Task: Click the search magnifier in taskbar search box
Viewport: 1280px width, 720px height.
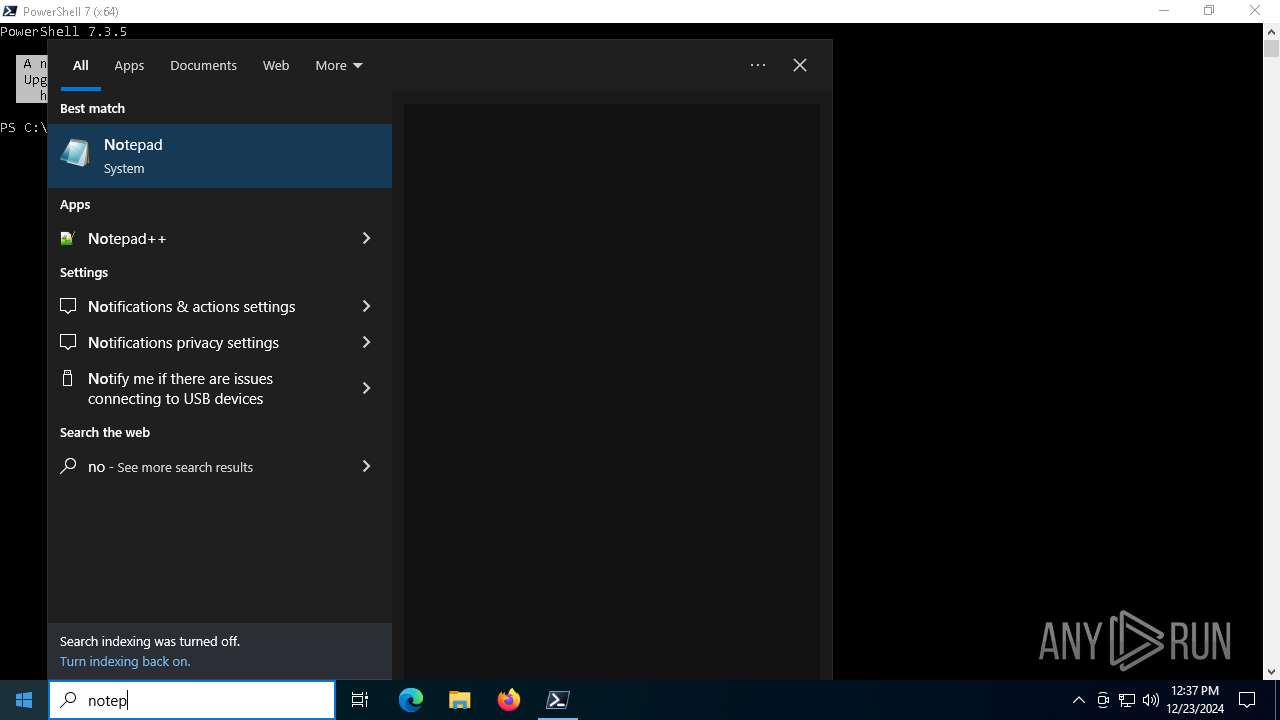Action: pos(69,700)
